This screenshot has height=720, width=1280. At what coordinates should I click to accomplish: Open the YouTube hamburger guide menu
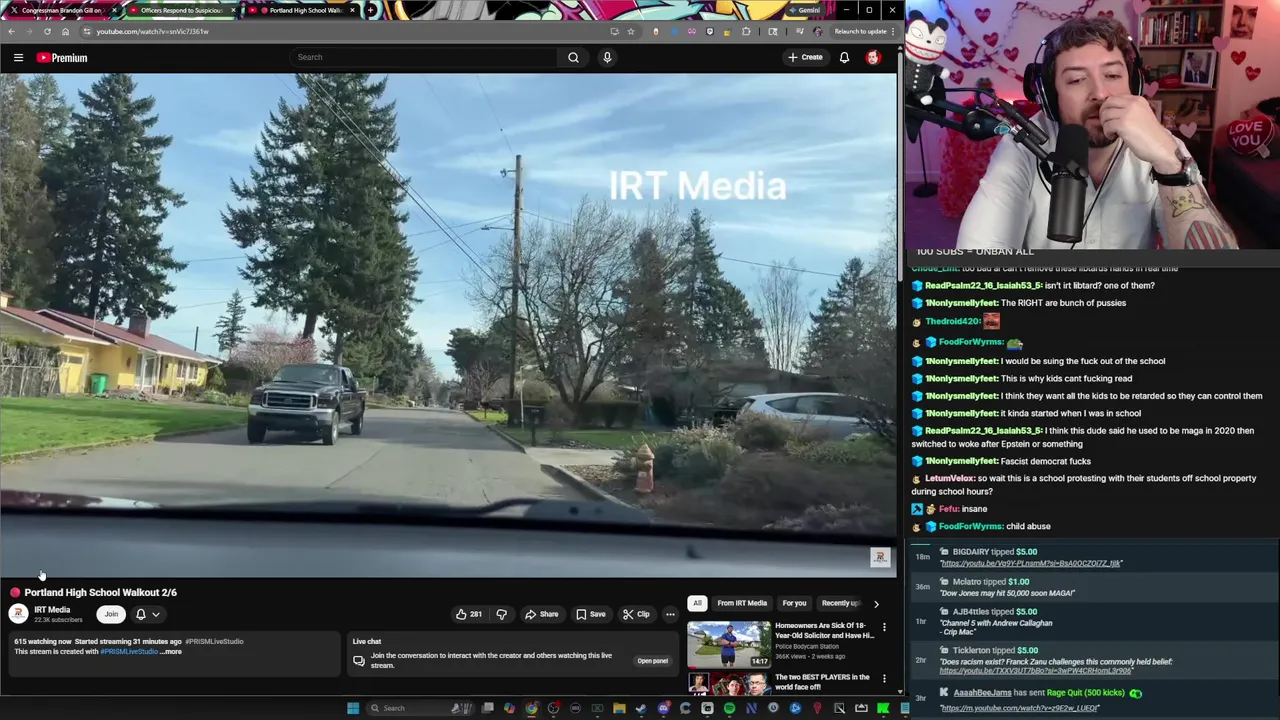tap(18, 58)
